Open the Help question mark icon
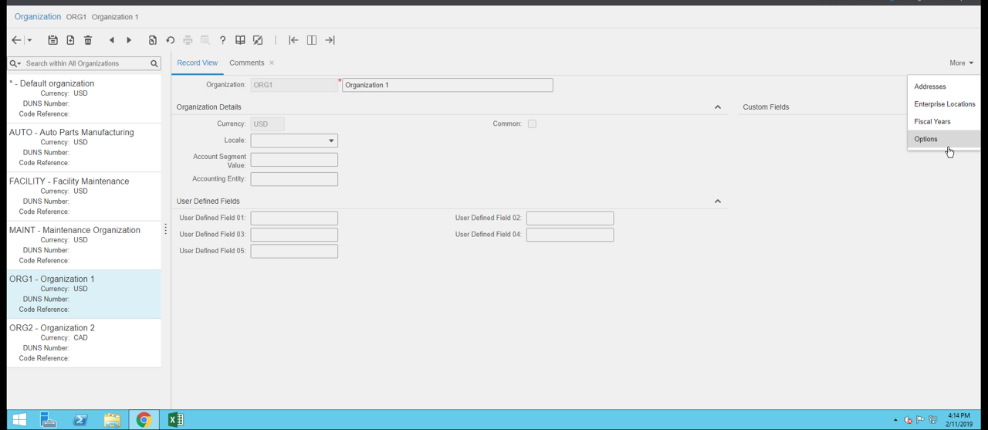This screenshot has width=988, height=430. (x=222, y=40)
